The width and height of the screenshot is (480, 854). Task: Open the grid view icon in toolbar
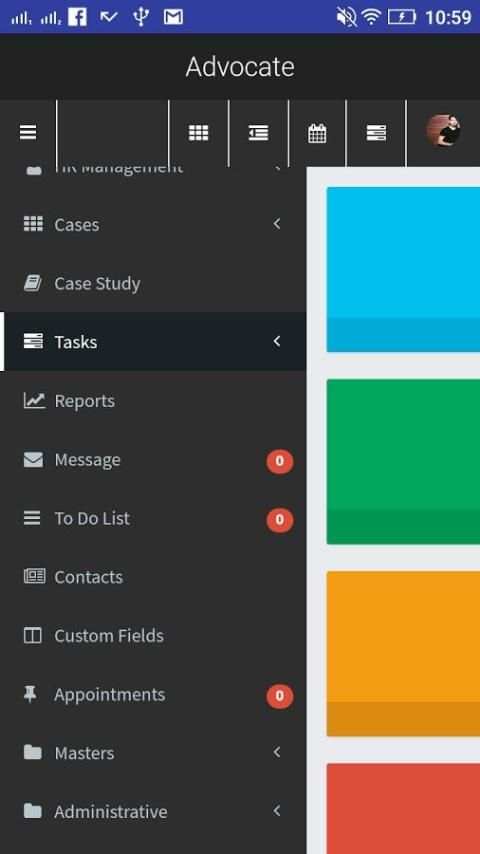(198, 132)
